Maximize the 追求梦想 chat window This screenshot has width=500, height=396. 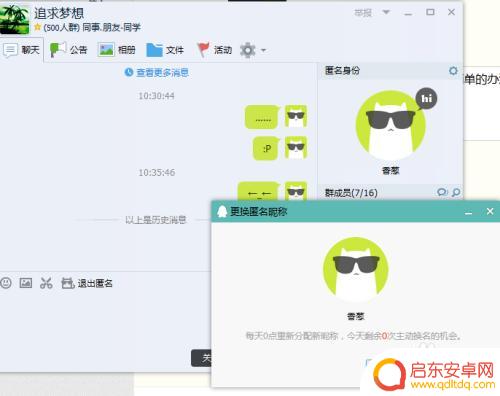tap(430, 12)
